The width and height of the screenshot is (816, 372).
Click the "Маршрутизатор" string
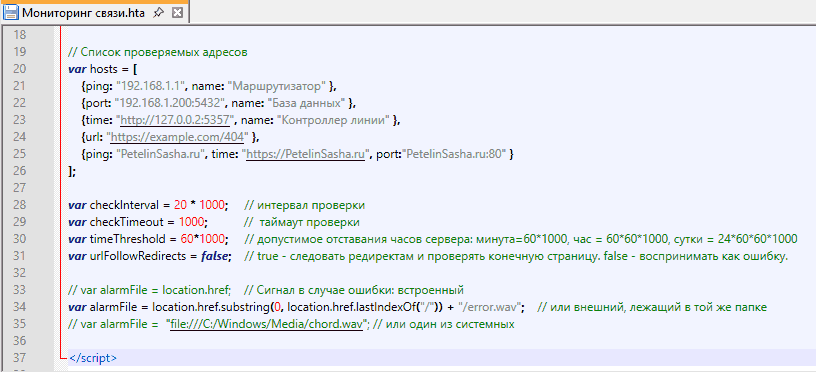[277, 86]
